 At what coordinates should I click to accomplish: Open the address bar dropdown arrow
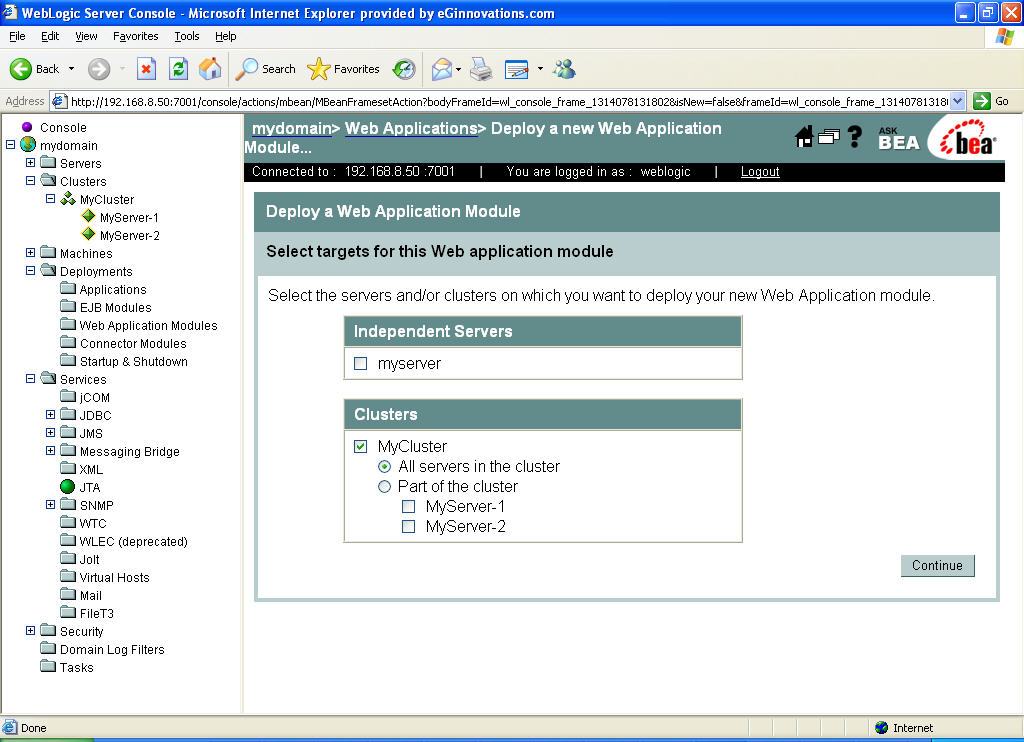pos(957,101)
